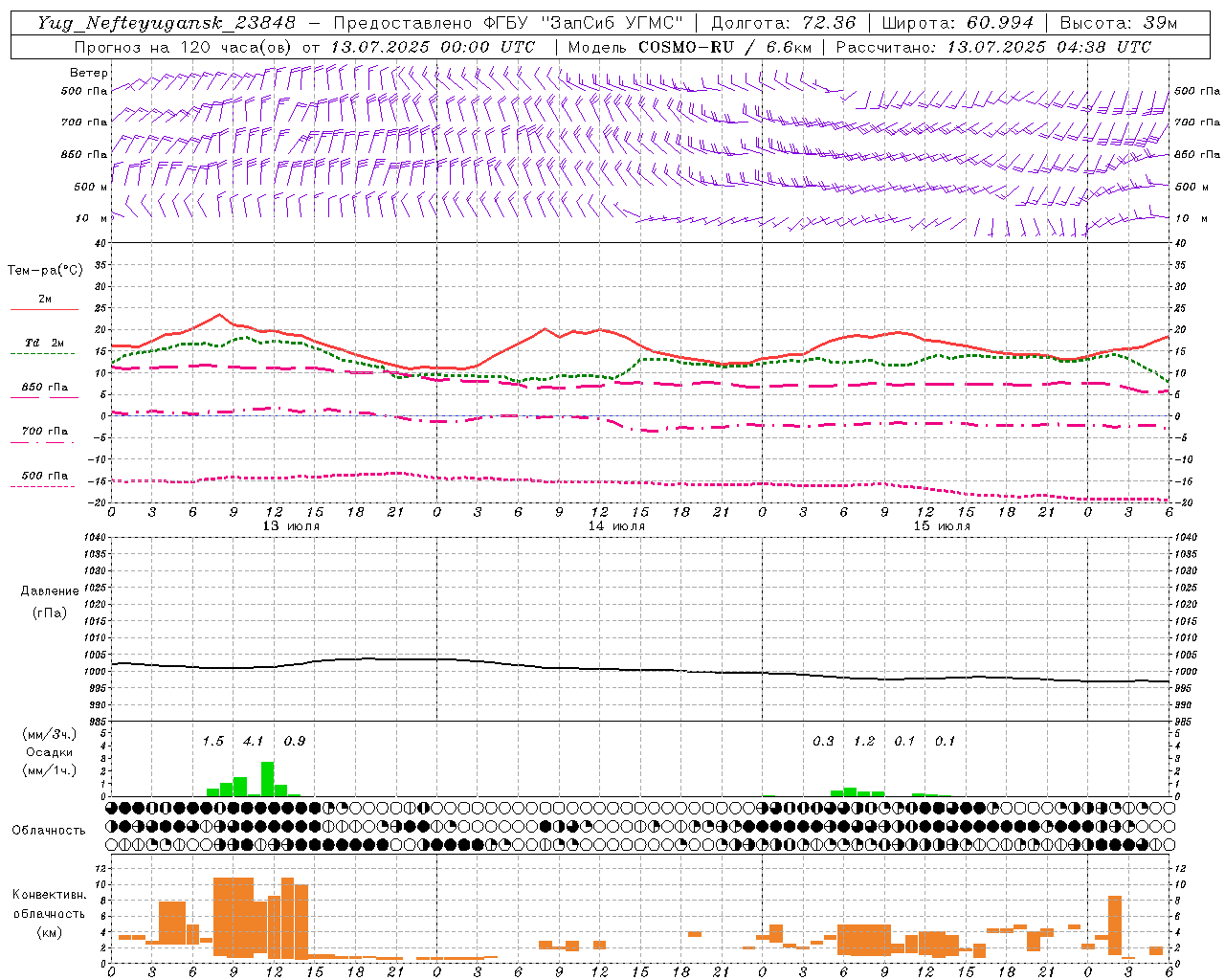Image resolution: width=1225 pixels, height=980 pixels.
Task: Click the Td 2м dew point legend entry
Action: tap(44, 343)
